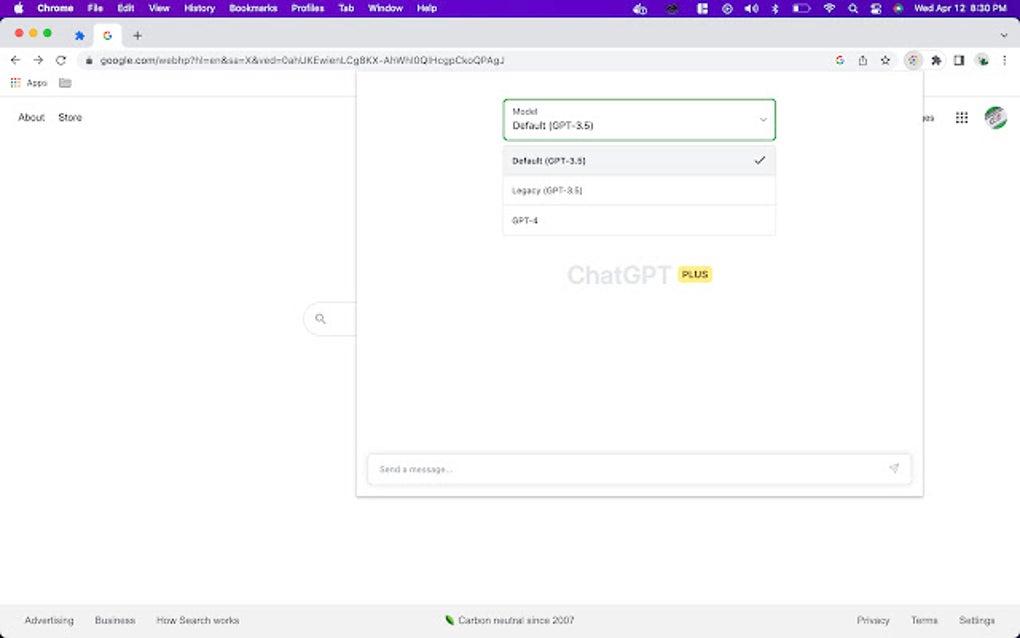The image size is (1020, 638).
Task: Open the Bookmarks menu
Action: pos(253,8)
